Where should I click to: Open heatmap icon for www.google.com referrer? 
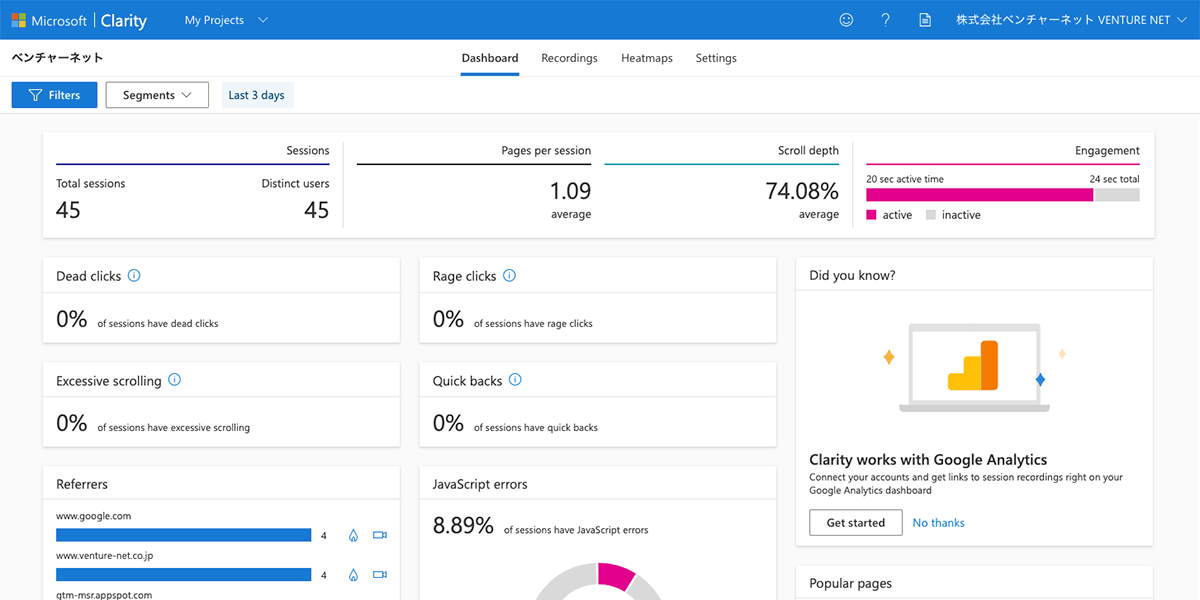pos(353,536)
